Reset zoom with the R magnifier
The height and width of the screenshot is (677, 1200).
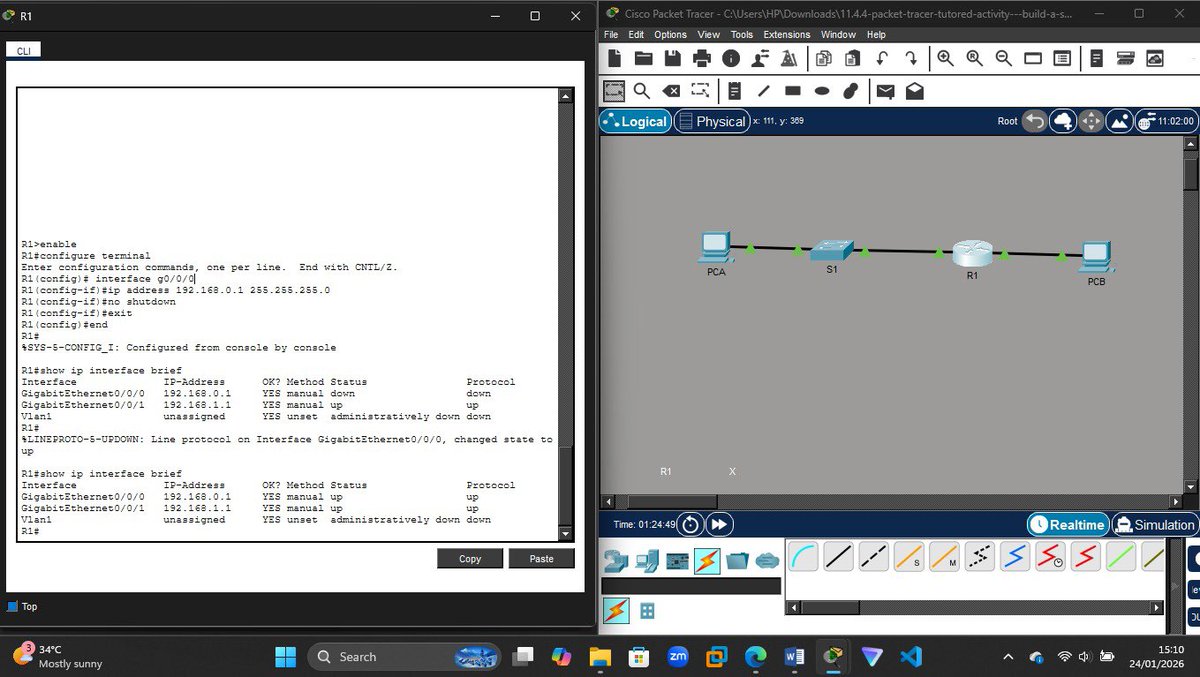pos(974,59)
